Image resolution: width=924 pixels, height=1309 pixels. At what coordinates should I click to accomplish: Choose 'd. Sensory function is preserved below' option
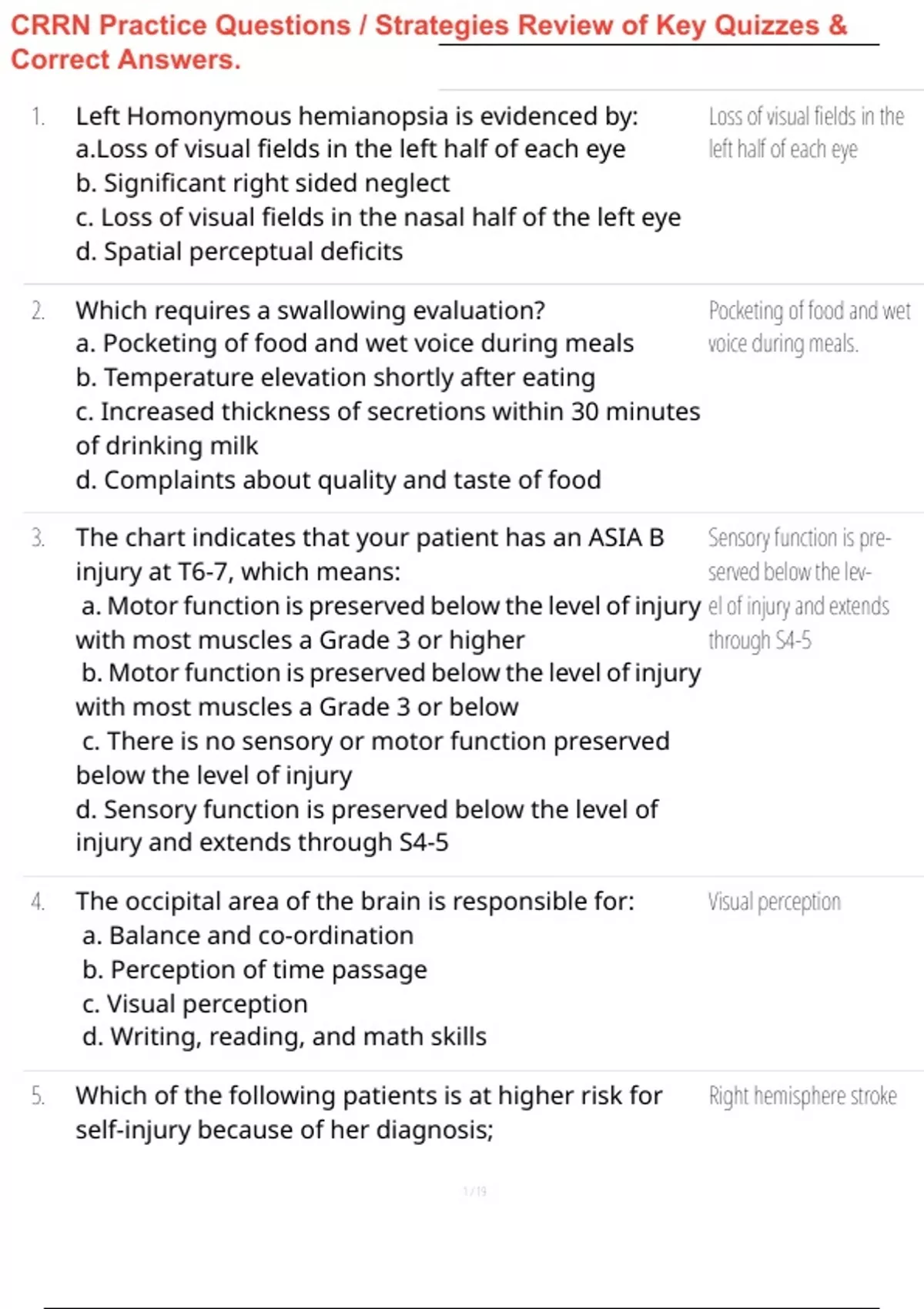coord(367,826)
